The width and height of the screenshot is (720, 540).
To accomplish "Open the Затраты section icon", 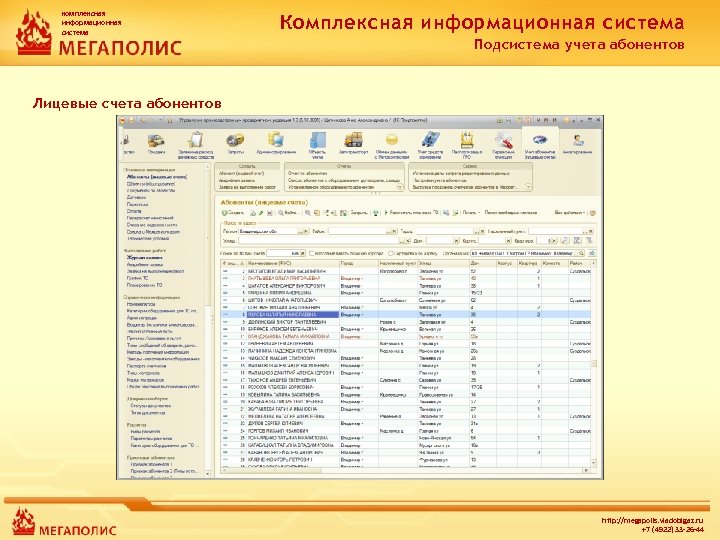I will pyautogui.click(x=235, y=140).
